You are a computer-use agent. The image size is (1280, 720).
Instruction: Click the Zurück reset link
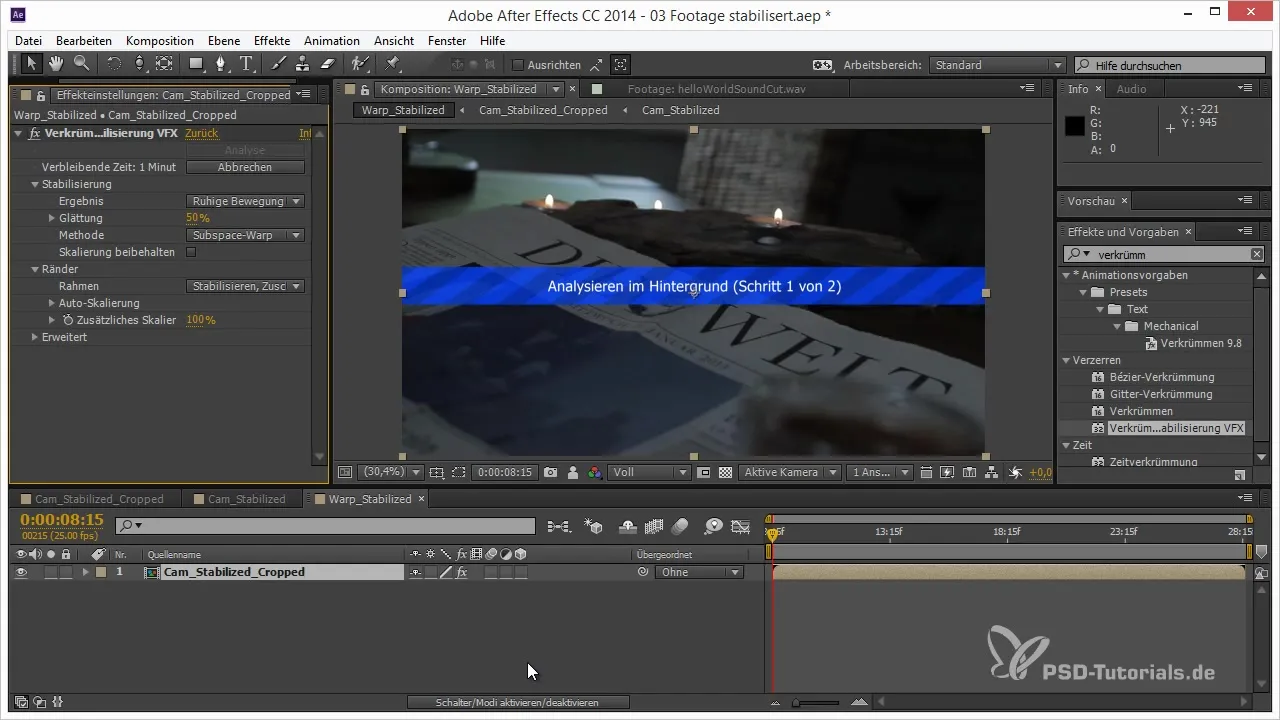click(201, 133)
